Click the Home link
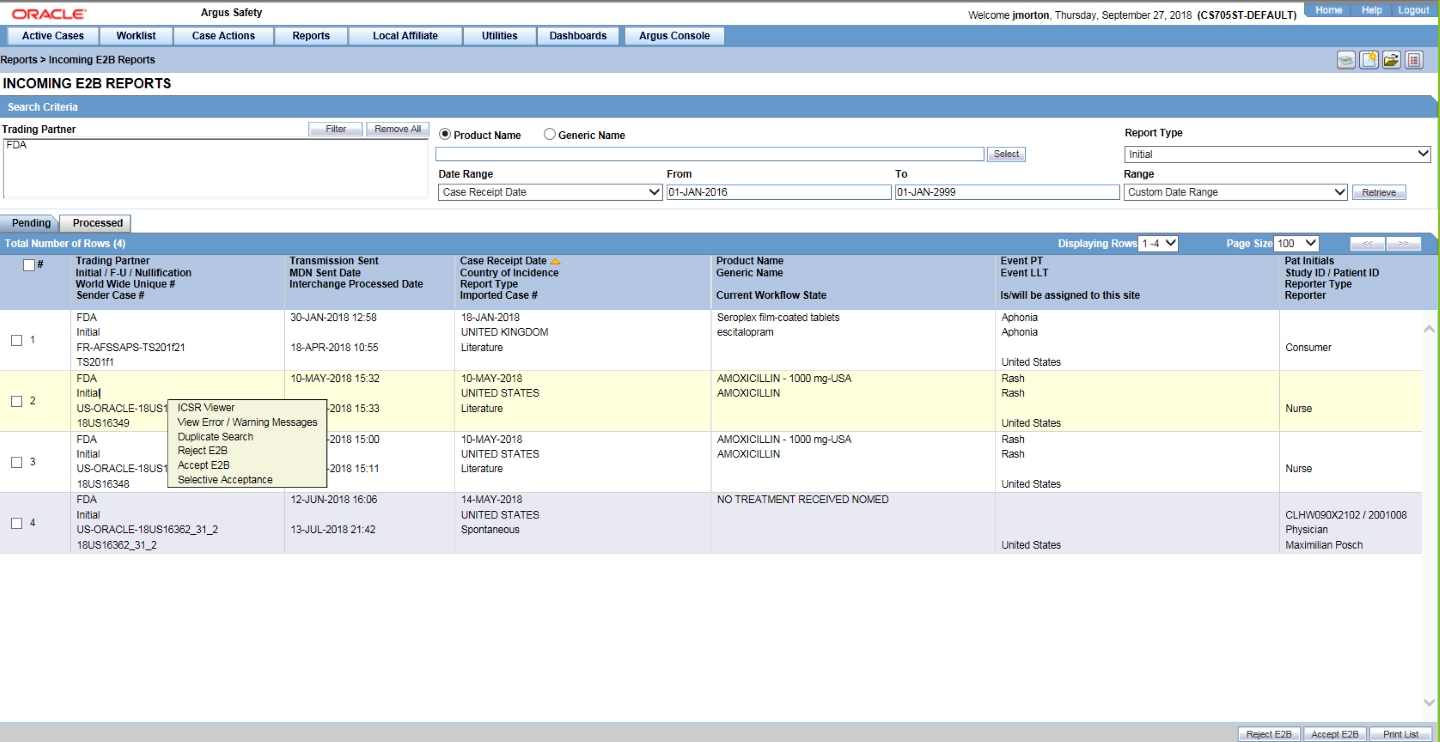 (x=1329, y=10)
